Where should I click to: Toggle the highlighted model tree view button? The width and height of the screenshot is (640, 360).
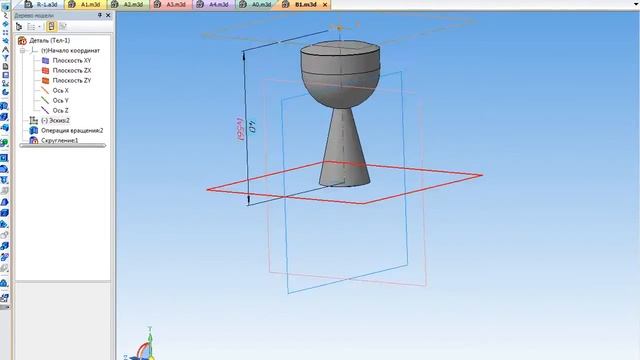point(51,27)
